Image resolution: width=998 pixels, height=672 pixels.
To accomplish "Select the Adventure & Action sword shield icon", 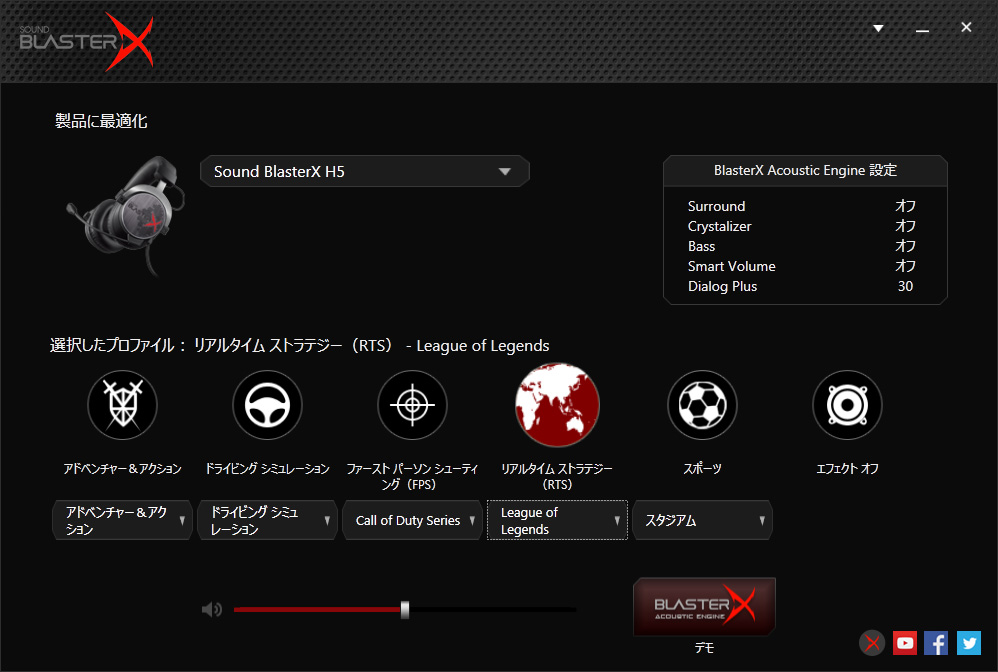I will [x=122, y=405].
